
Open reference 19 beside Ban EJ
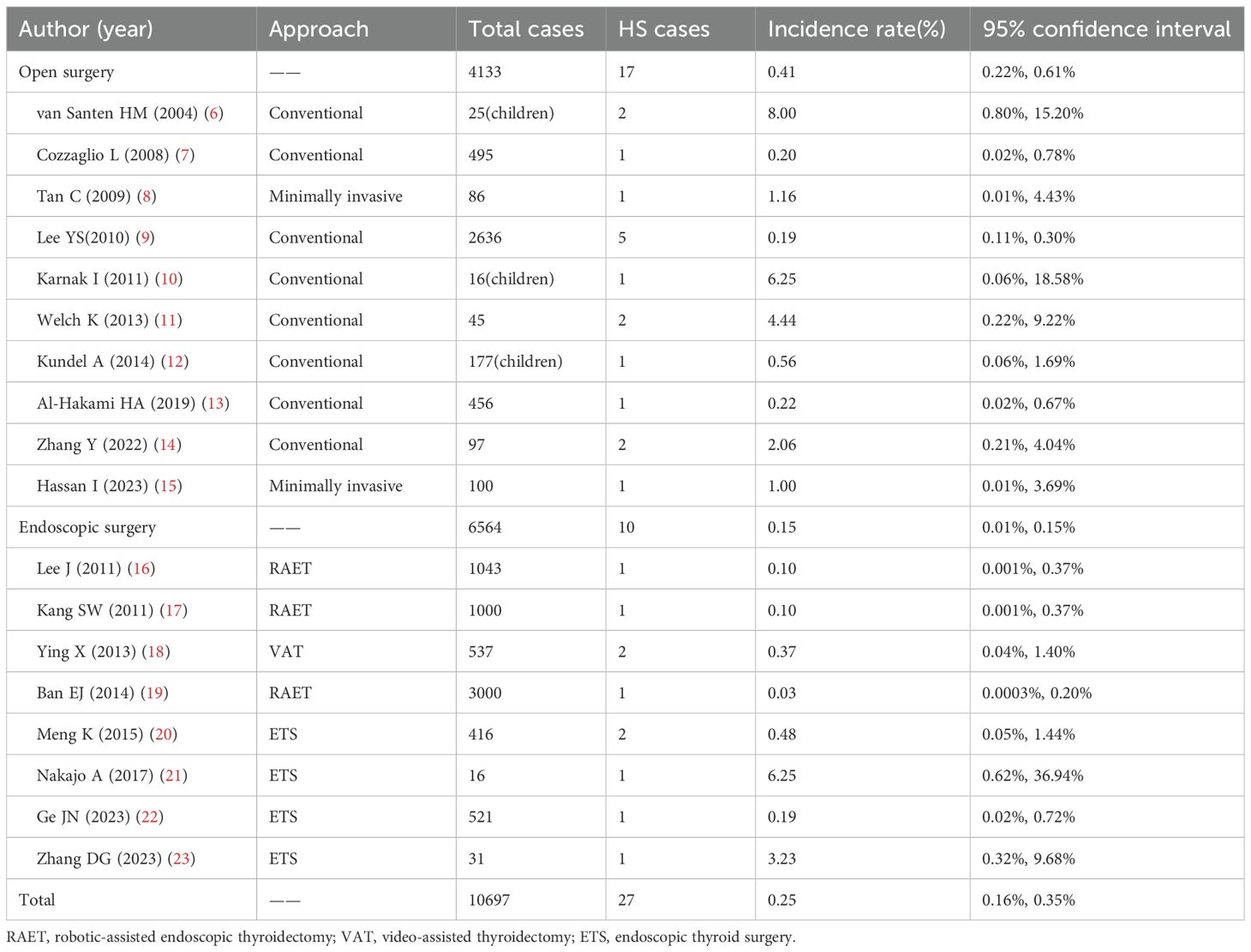[154, 693]
